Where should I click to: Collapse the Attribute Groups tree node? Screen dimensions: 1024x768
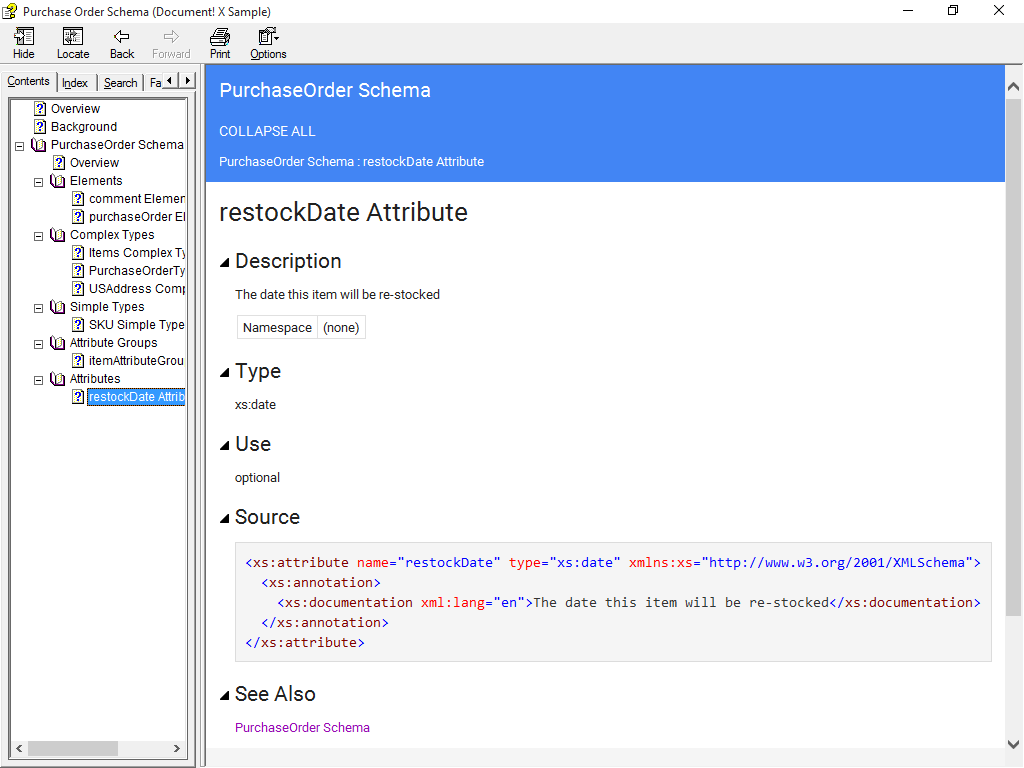(39, 344)
